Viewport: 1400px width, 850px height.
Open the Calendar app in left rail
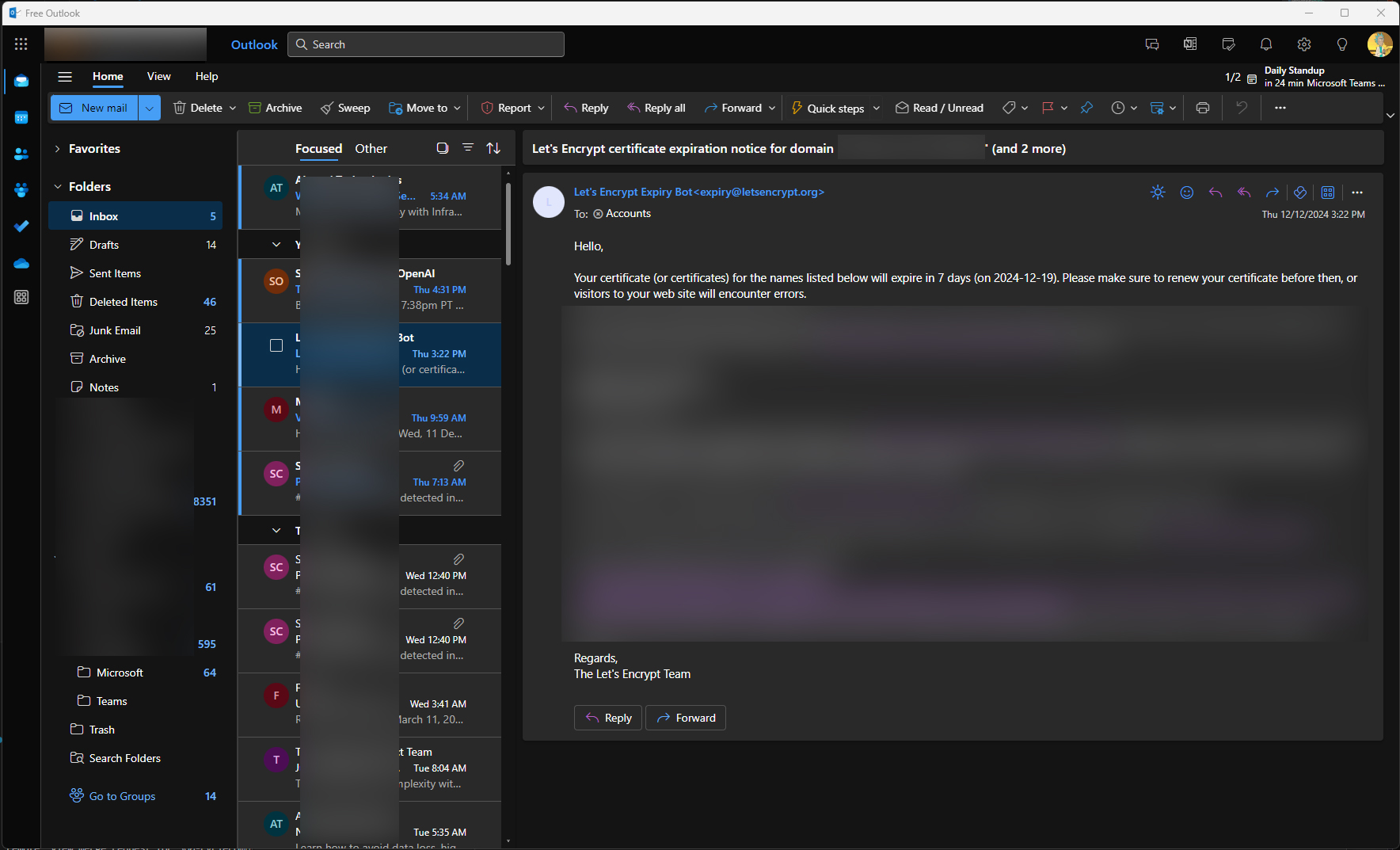(x=21, y=117)
